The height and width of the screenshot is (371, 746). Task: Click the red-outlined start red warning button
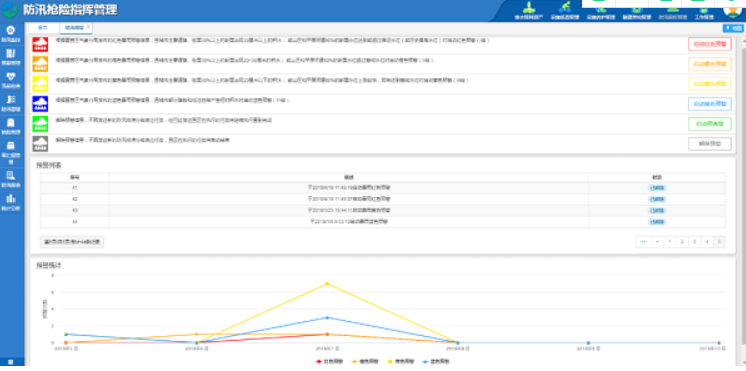click(x=709, y=44)
